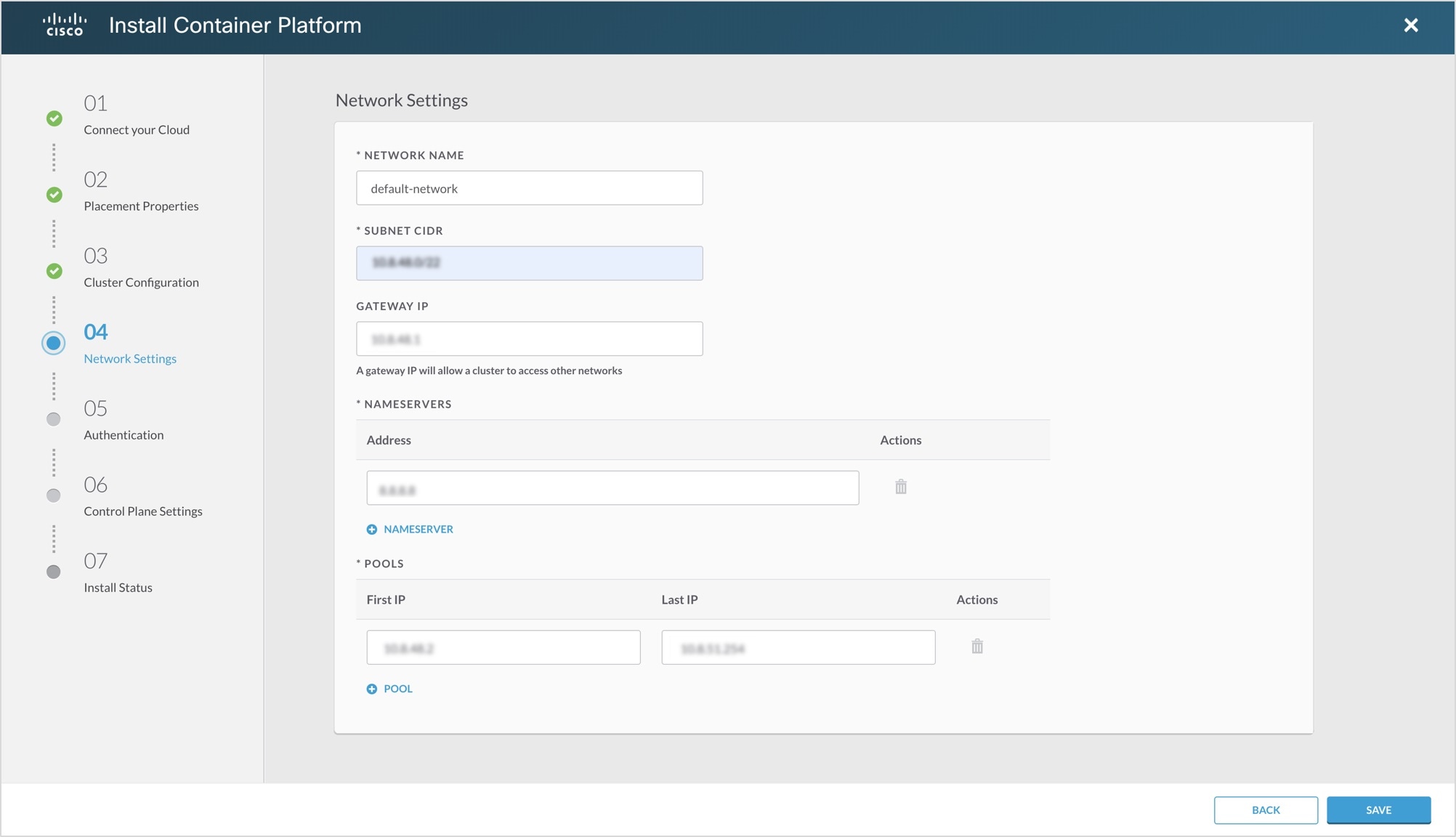Viewport: 1456px width, 837px height.
Task: Click the plus icon to add a NAMESERVER
Action: pos(371,529)
